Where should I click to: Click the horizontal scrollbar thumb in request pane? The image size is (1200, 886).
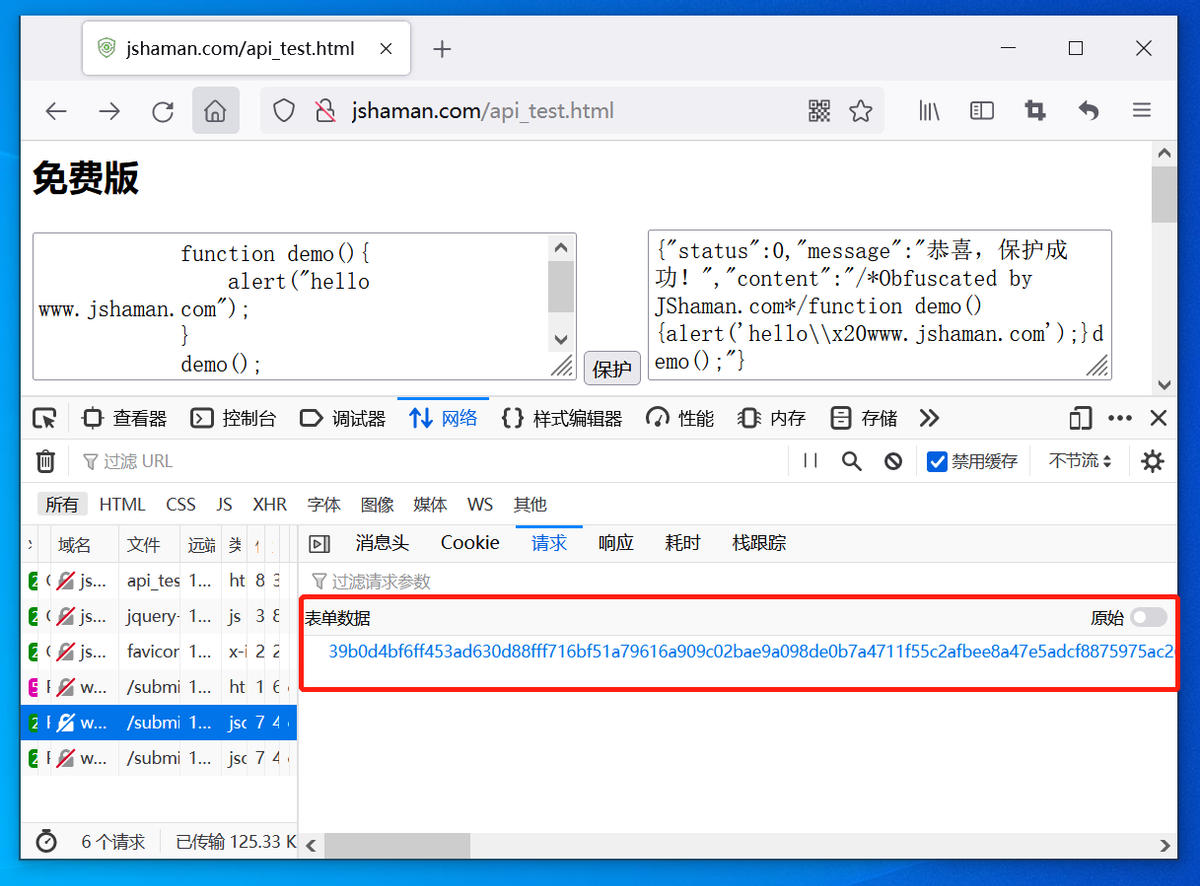click(x=397, y=845)
